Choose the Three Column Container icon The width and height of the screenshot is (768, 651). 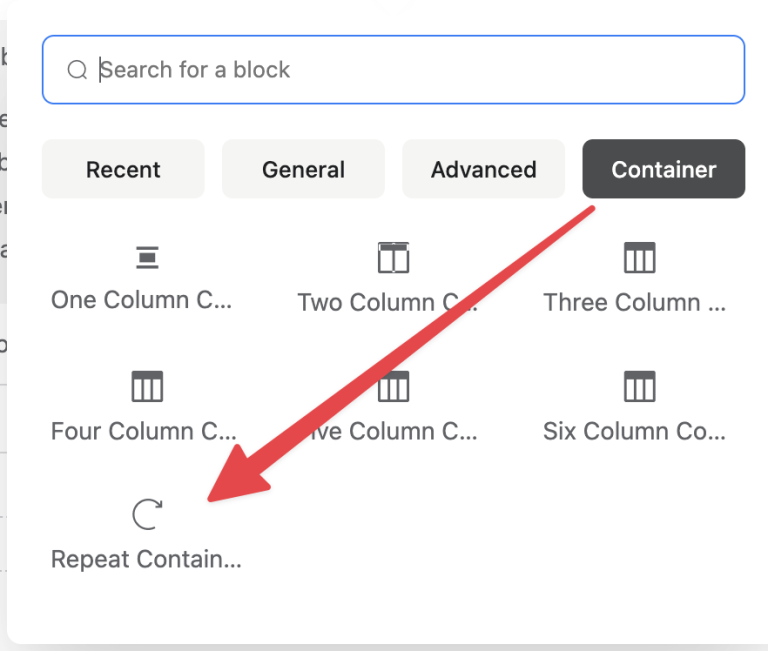639,258
